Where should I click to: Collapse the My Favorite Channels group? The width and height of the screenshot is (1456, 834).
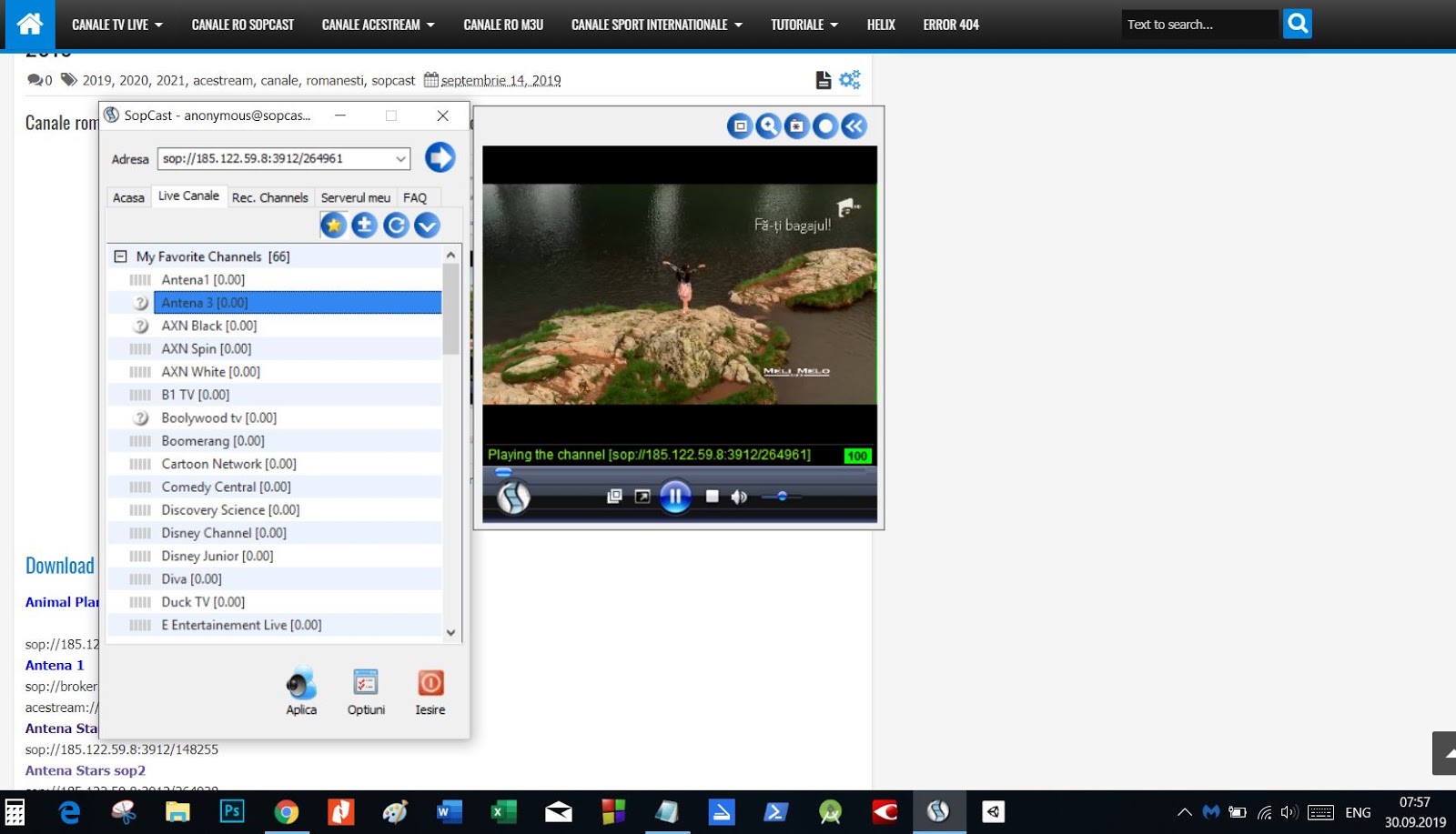tap(120, 256)
